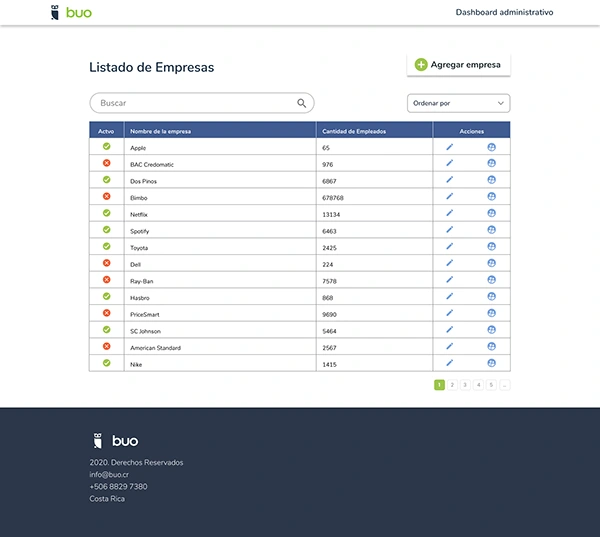Toggle active status for Nike
This screenshot has height=537, width=600.
click(107, 363)
